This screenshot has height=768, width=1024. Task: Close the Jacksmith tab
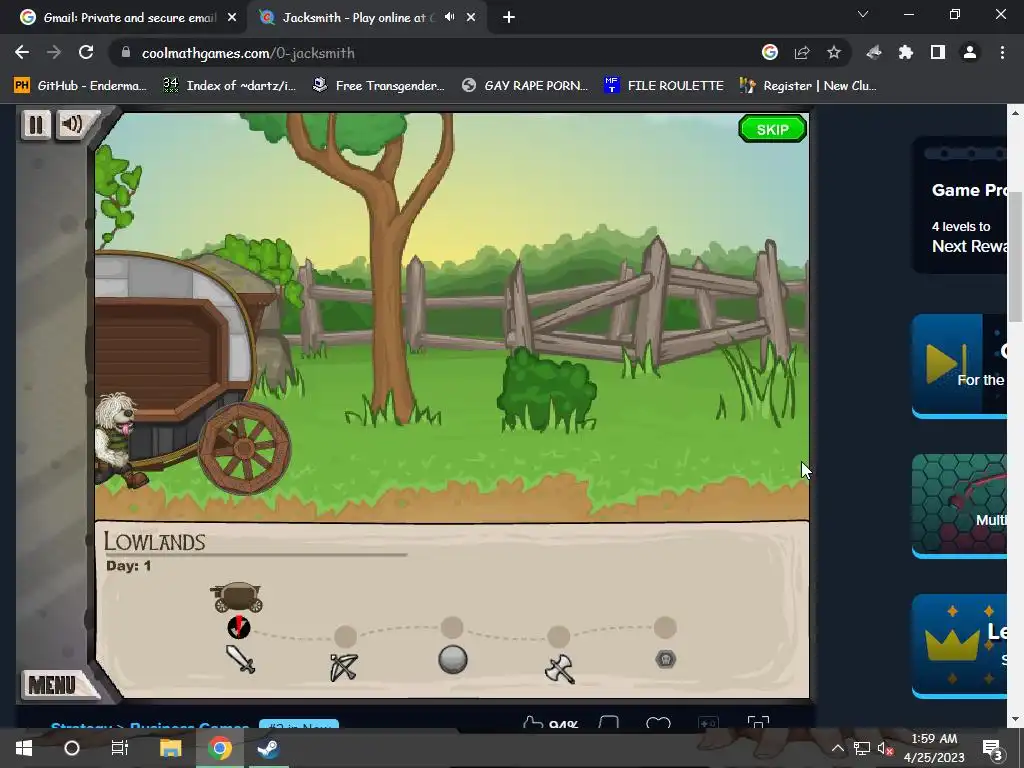tap(471, 18)
